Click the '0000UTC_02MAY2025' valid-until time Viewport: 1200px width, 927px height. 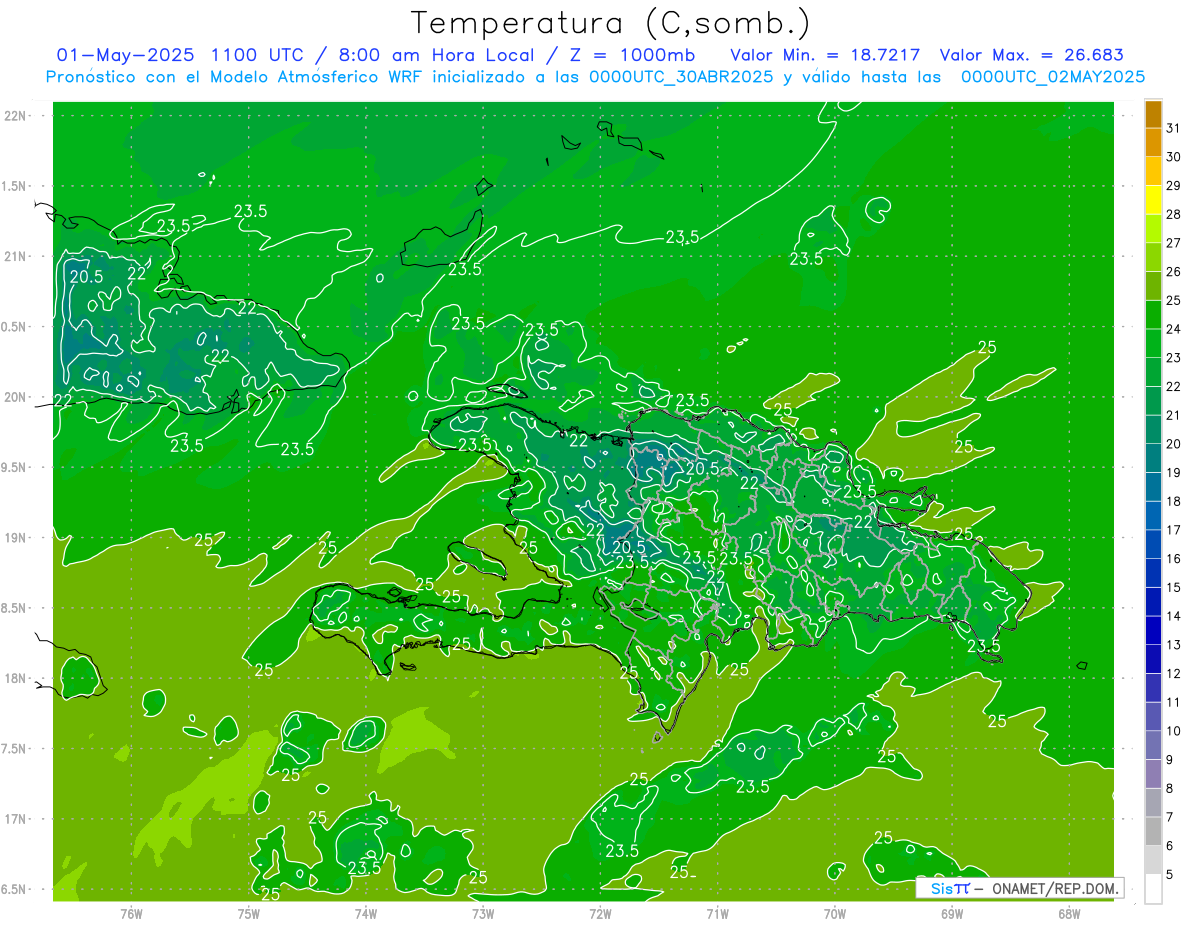[x=1052, y=77]
